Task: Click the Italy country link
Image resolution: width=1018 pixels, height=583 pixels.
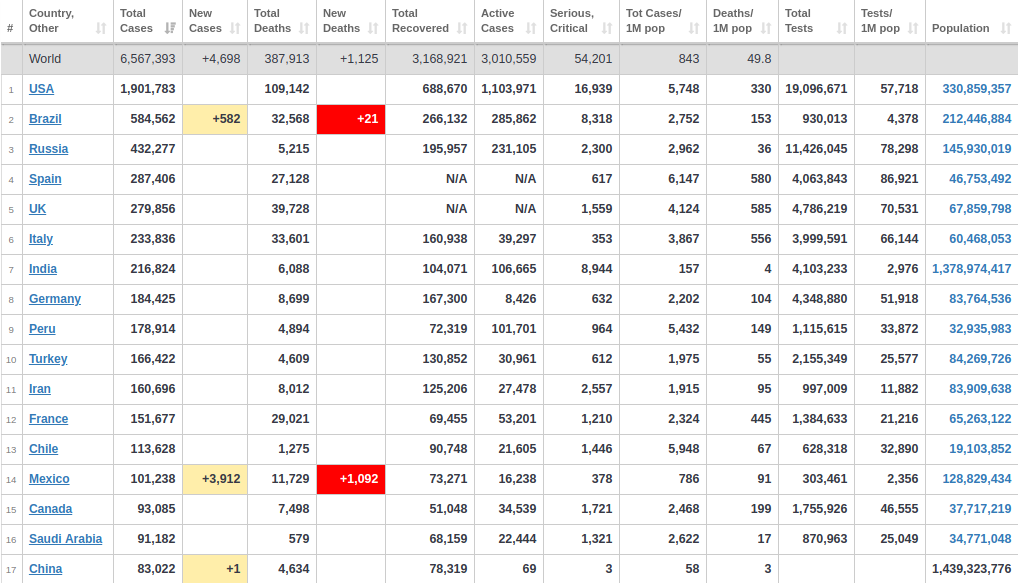Action: point(41,239)
